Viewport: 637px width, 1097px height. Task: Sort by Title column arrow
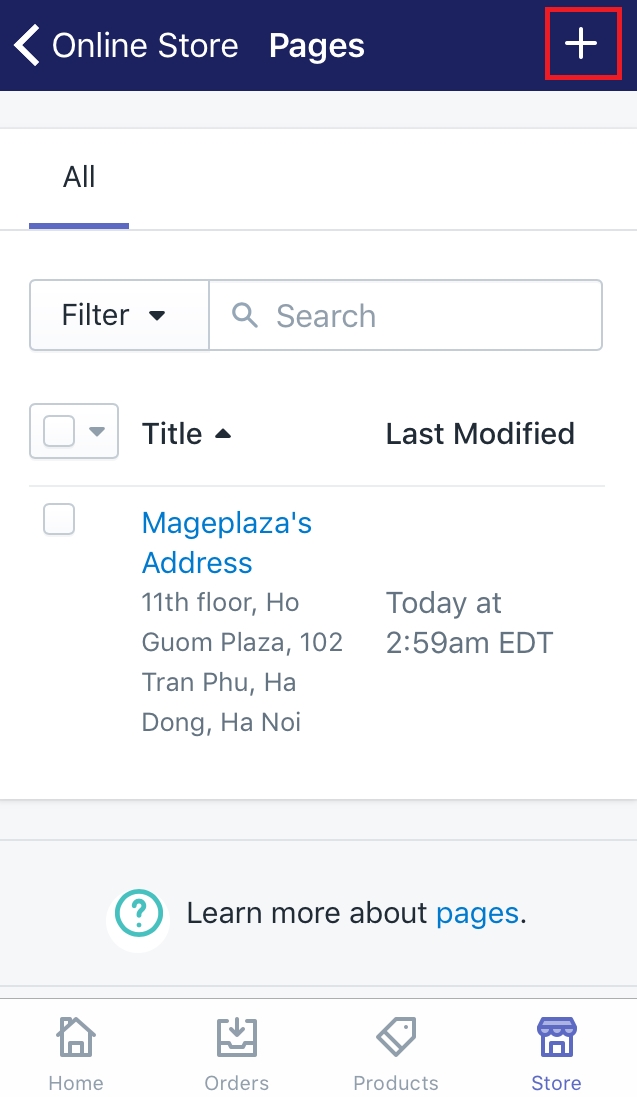pyautogui.click(x=223, y=434)
